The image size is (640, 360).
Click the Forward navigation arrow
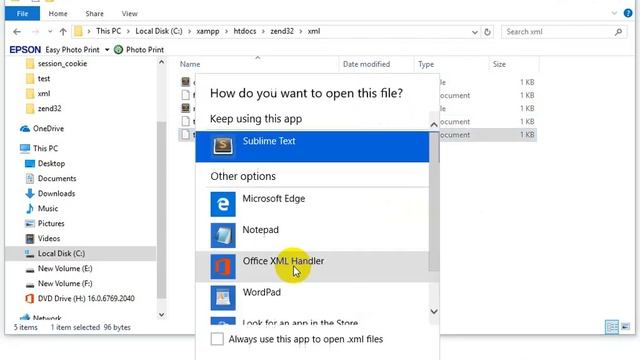35,31
